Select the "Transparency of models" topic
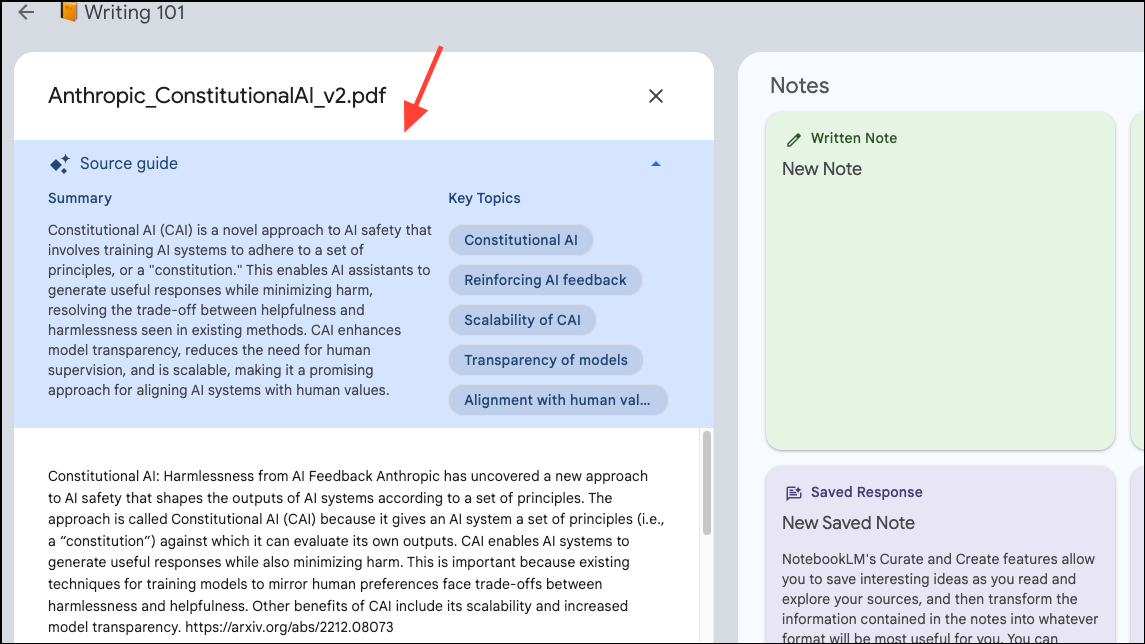Viewport: 1145px width, 644px height. 546,360
